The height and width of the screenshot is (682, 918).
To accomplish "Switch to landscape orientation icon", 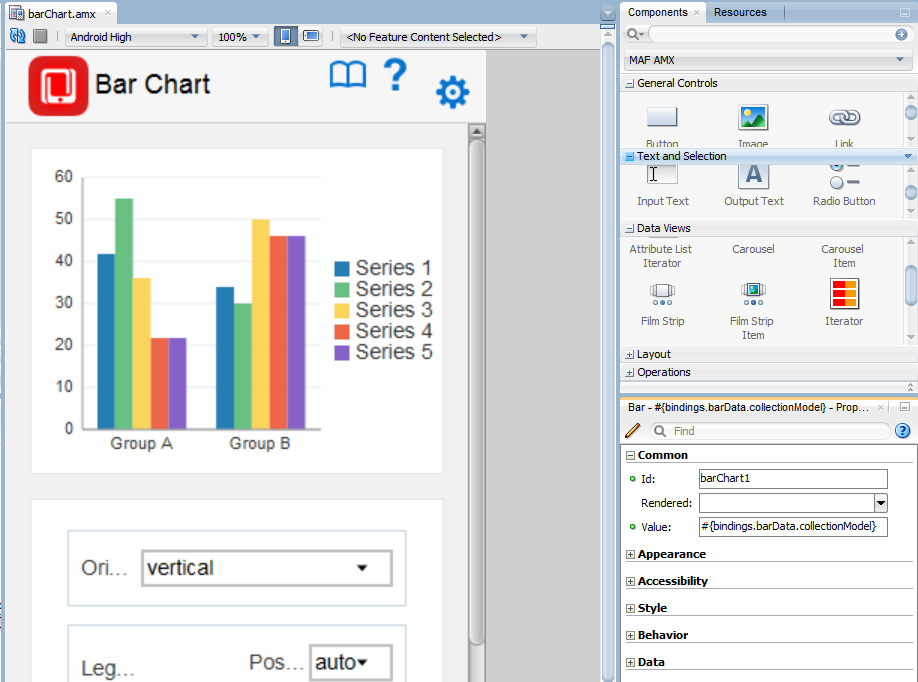I will 311,36.
